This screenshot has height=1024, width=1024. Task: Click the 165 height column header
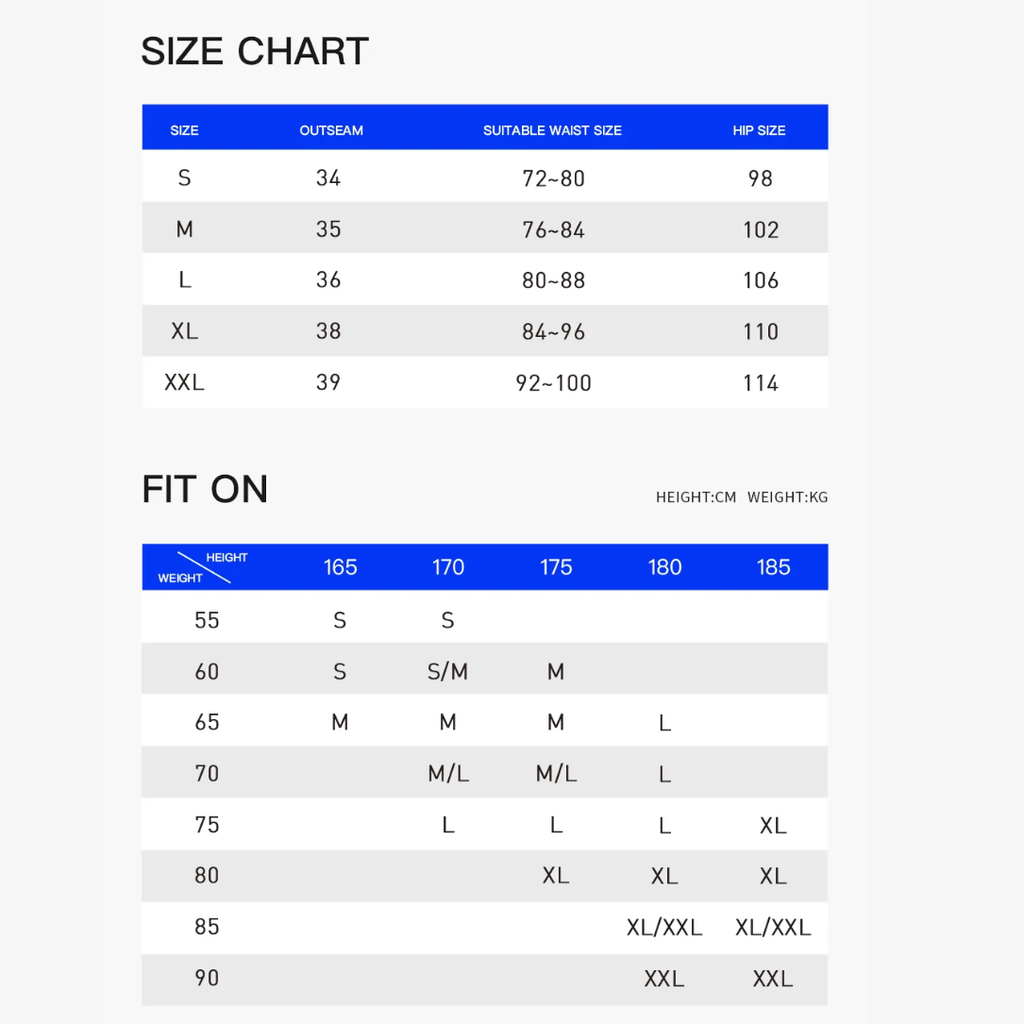click(x=340, y=567)
